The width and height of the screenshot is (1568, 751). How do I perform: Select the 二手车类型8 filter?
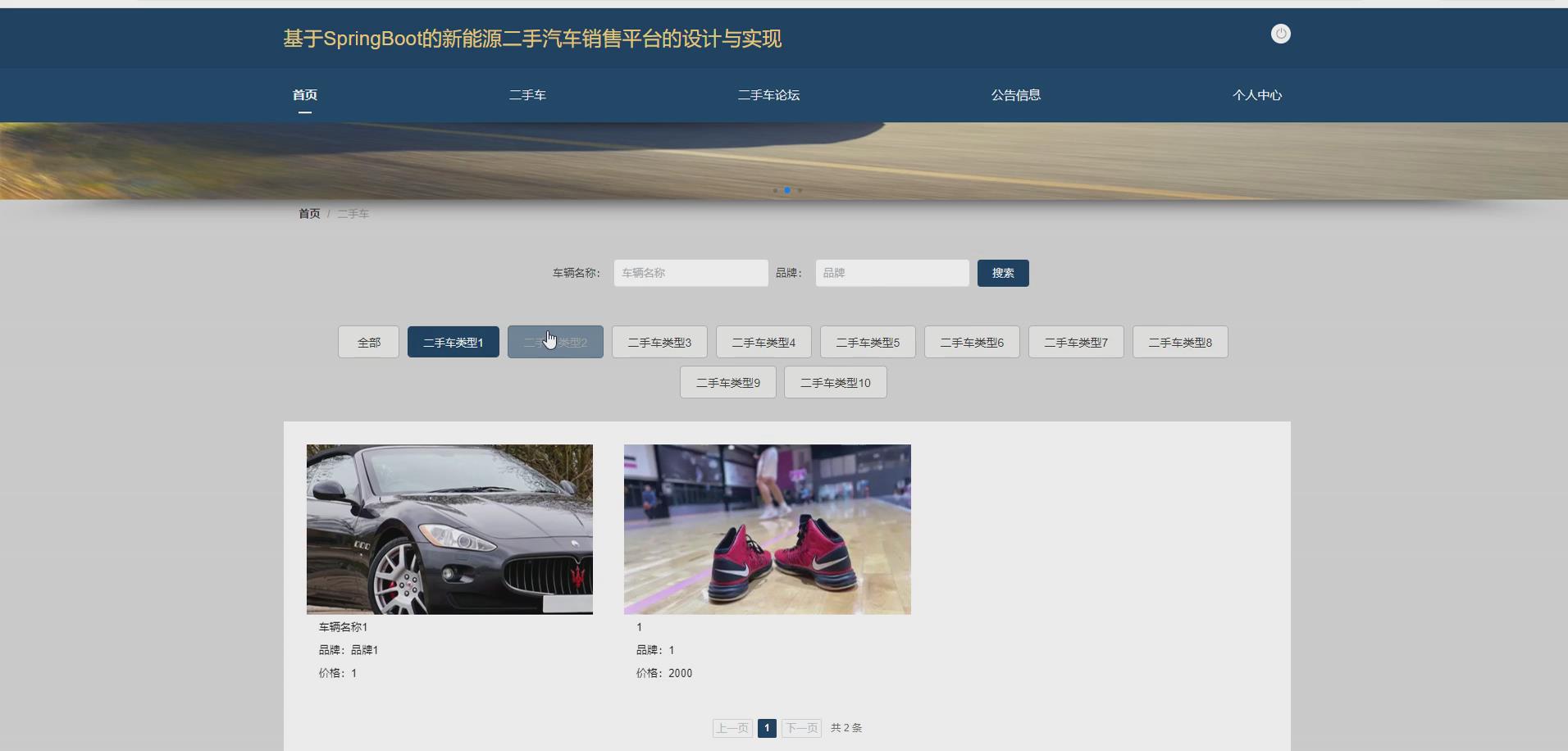[1180, 342]
